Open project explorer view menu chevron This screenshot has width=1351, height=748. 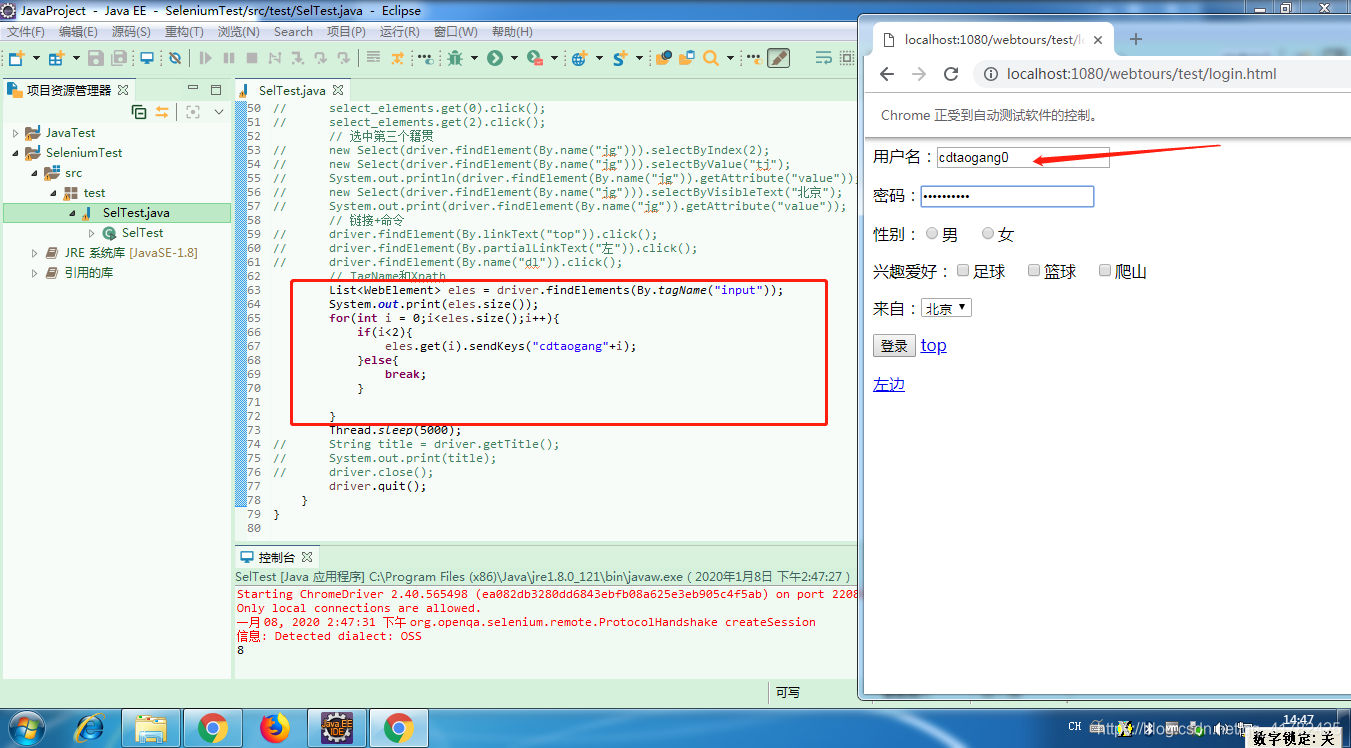pyautogui.click(x=219, y=112)
